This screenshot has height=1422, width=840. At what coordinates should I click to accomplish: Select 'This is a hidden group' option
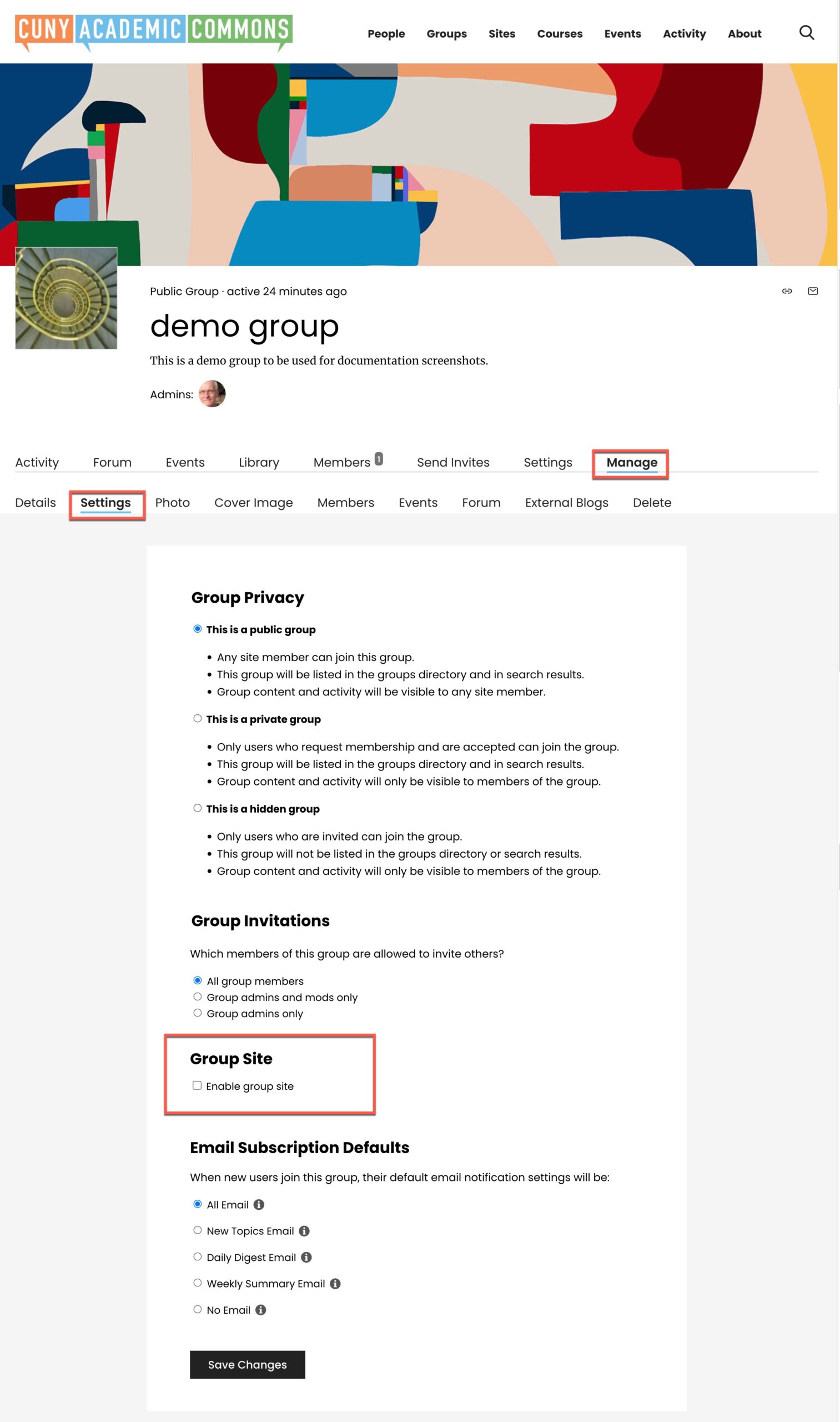tap(198, 808)
